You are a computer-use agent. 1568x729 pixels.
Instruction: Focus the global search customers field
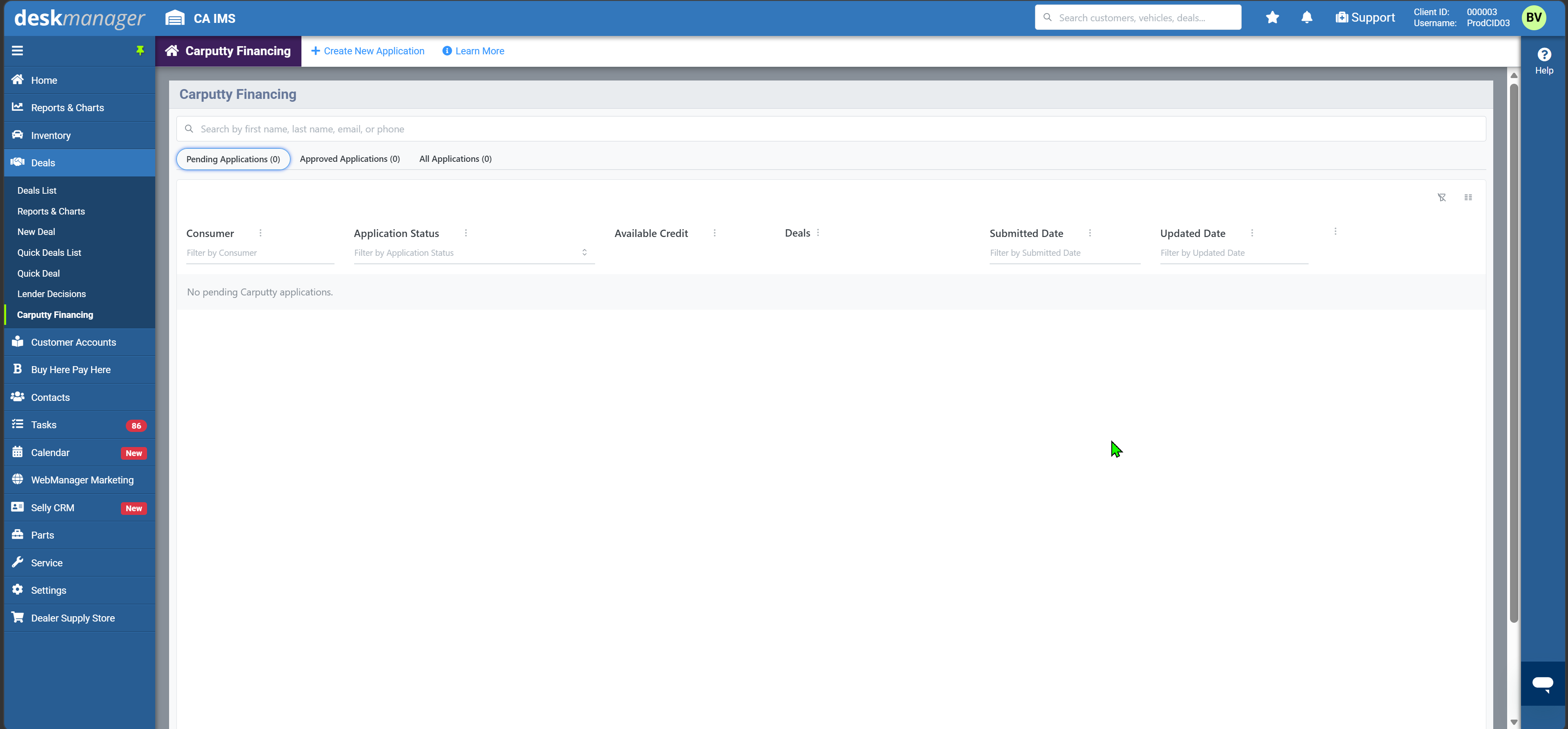[x=1138, y=18]
